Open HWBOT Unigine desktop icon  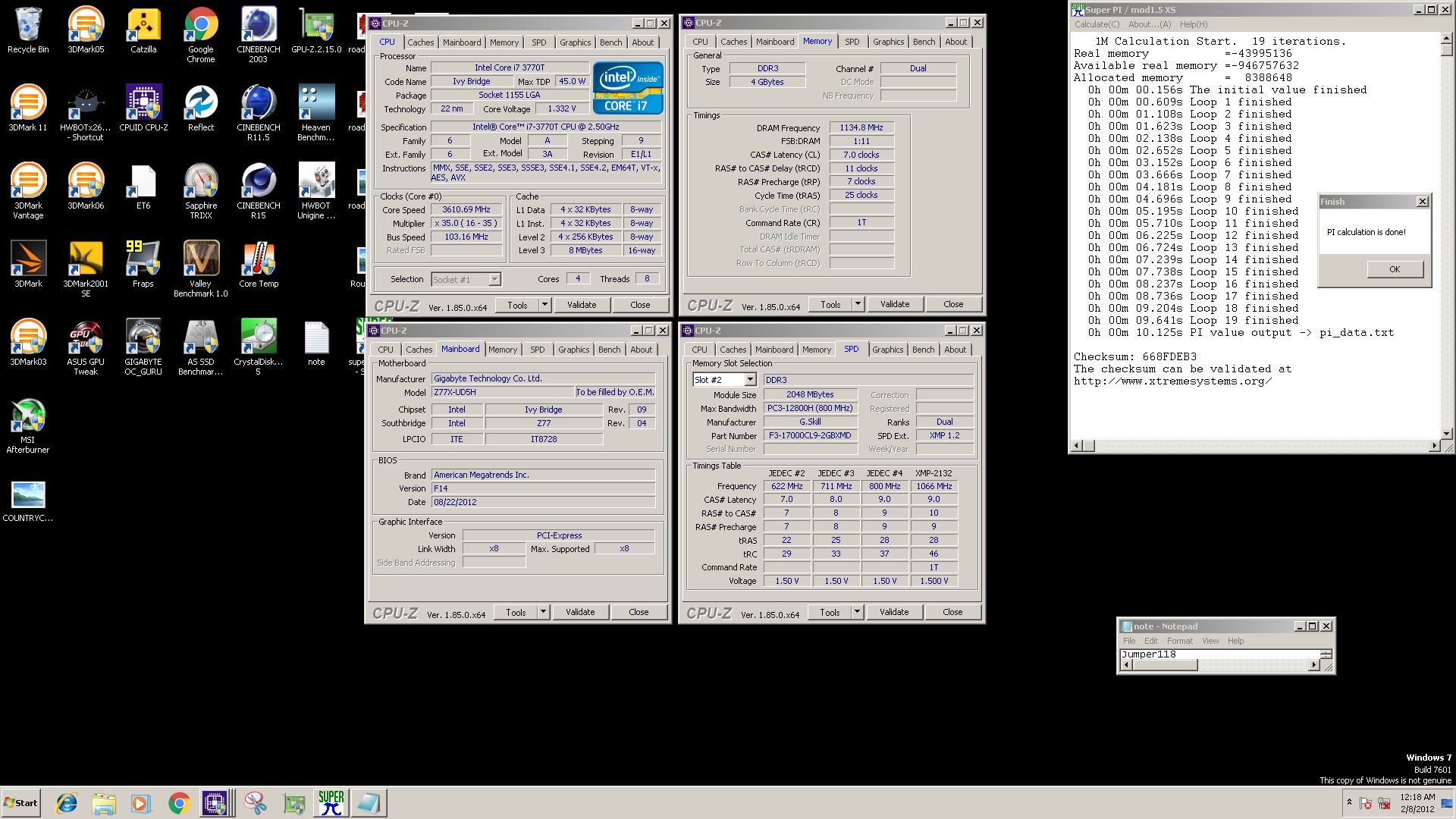tap(316, 191)
